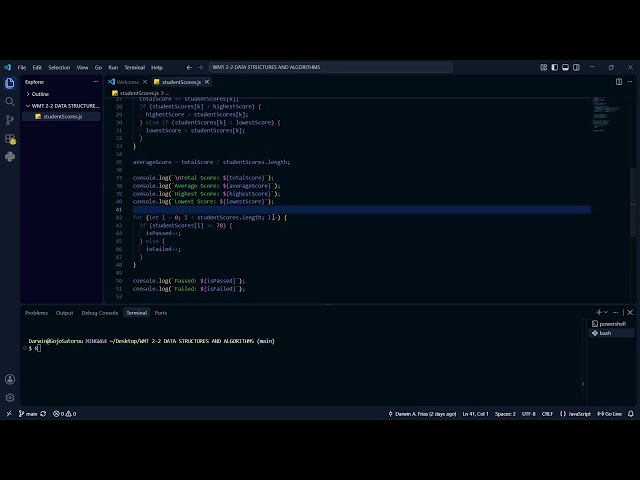Click the Darwin A. Frias blame annotation
640x480 pixels.
click(x=422, y=414)
